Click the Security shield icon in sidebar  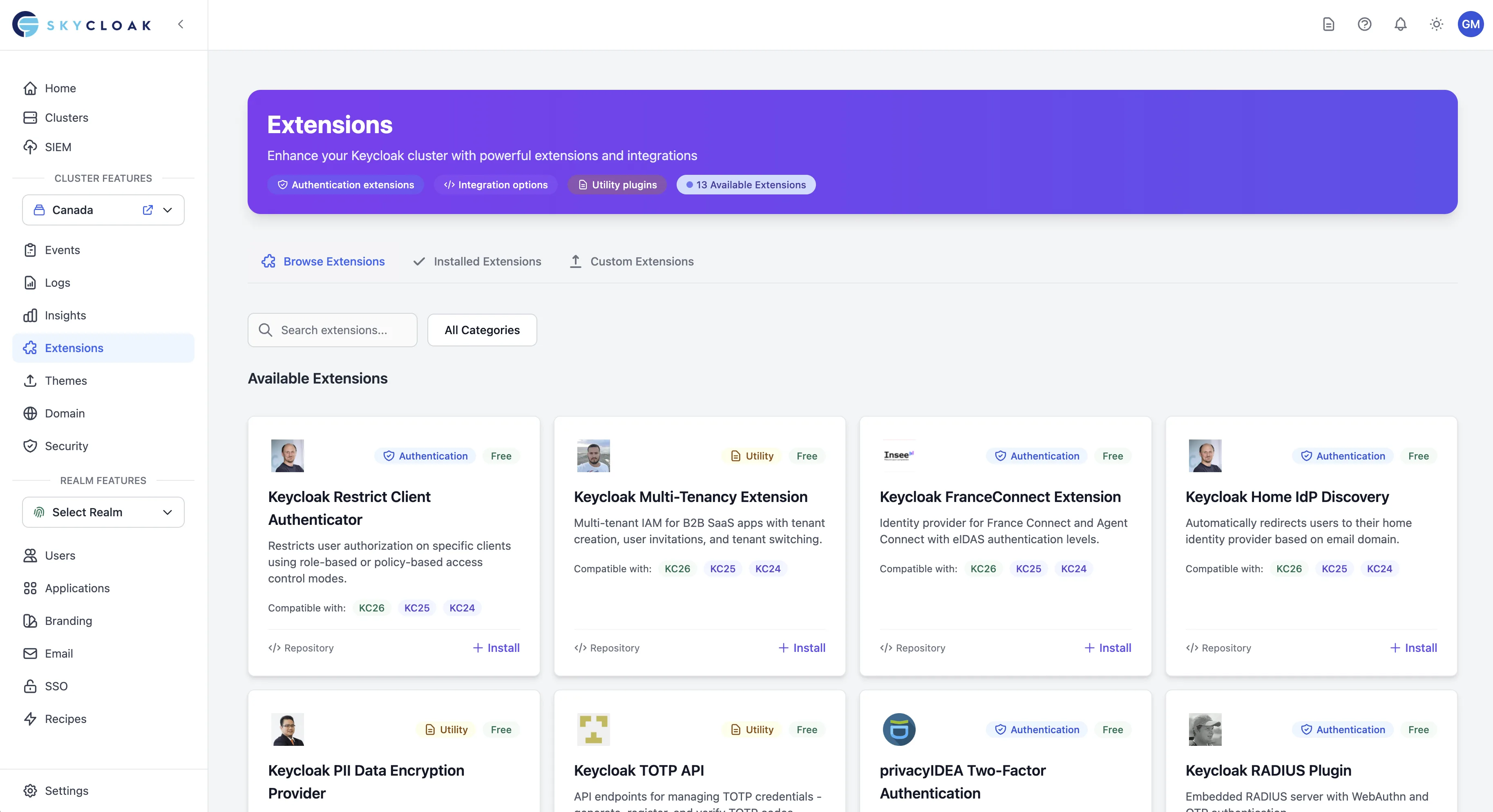[30, 446]
